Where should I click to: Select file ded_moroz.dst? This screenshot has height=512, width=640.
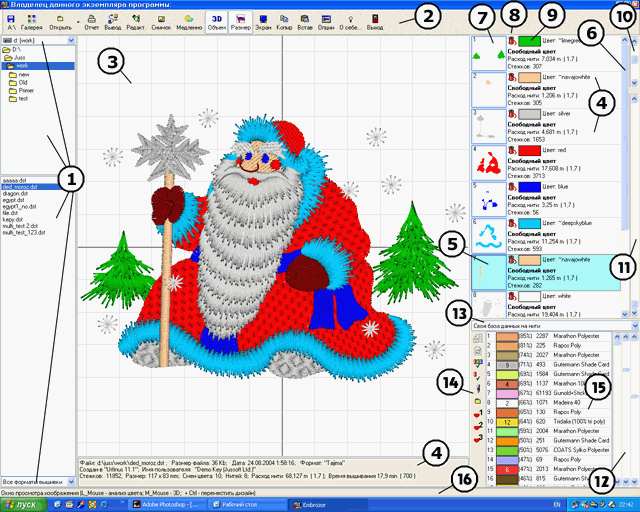tap(20, 187)
